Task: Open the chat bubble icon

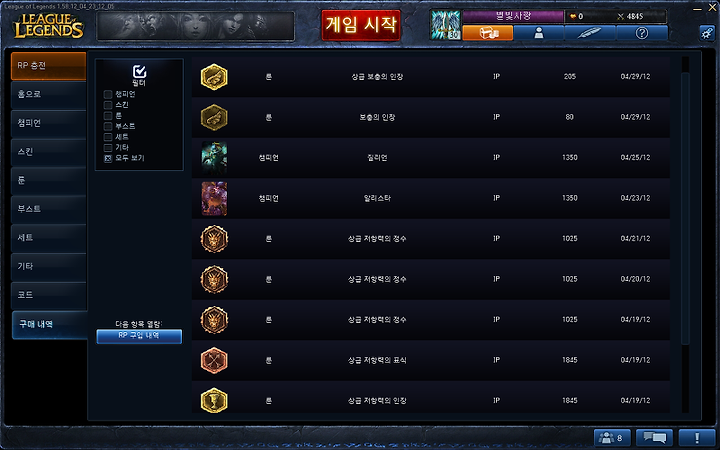Action: click(x=654, y=437)
